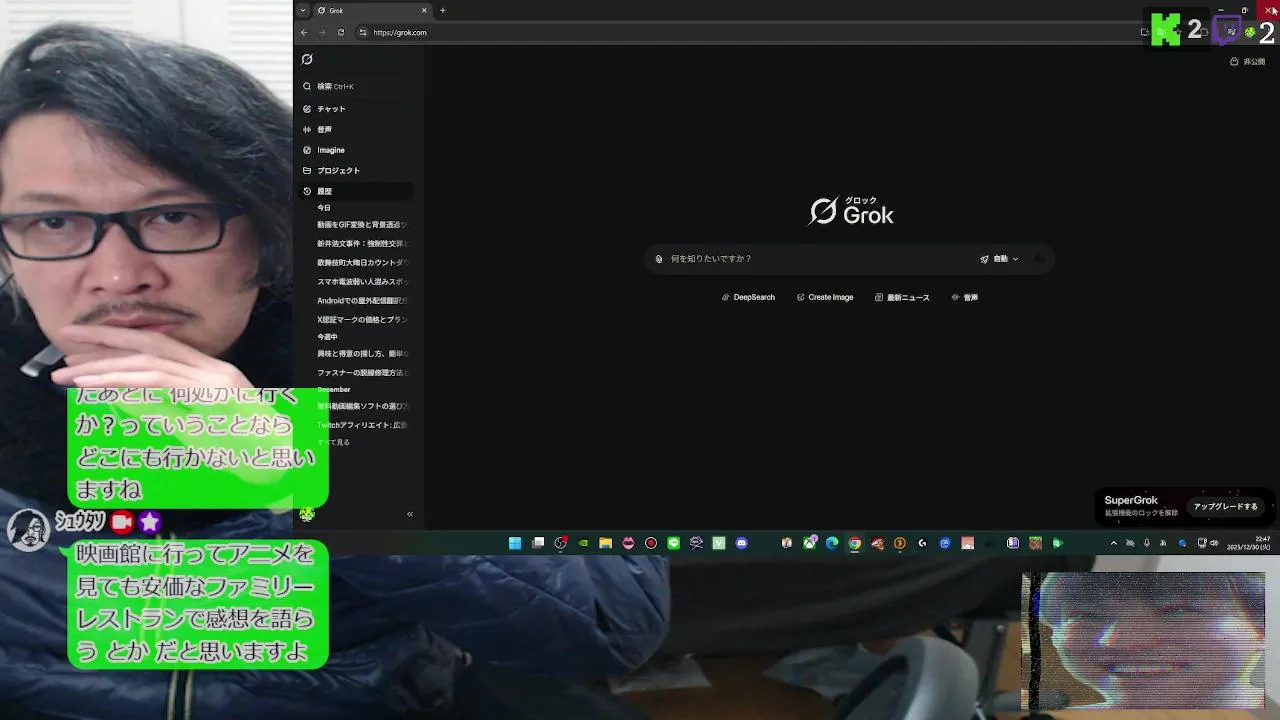Show hidden system tray icons chevron
This screenshot has height=720, width=1280.
click(1114, 543)
